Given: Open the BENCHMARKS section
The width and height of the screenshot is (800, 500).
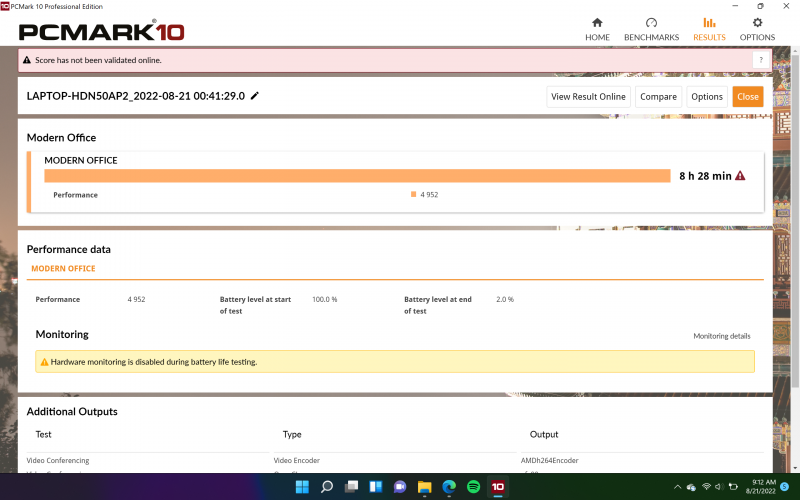Looking at the screenshot, I should point(651,30).
